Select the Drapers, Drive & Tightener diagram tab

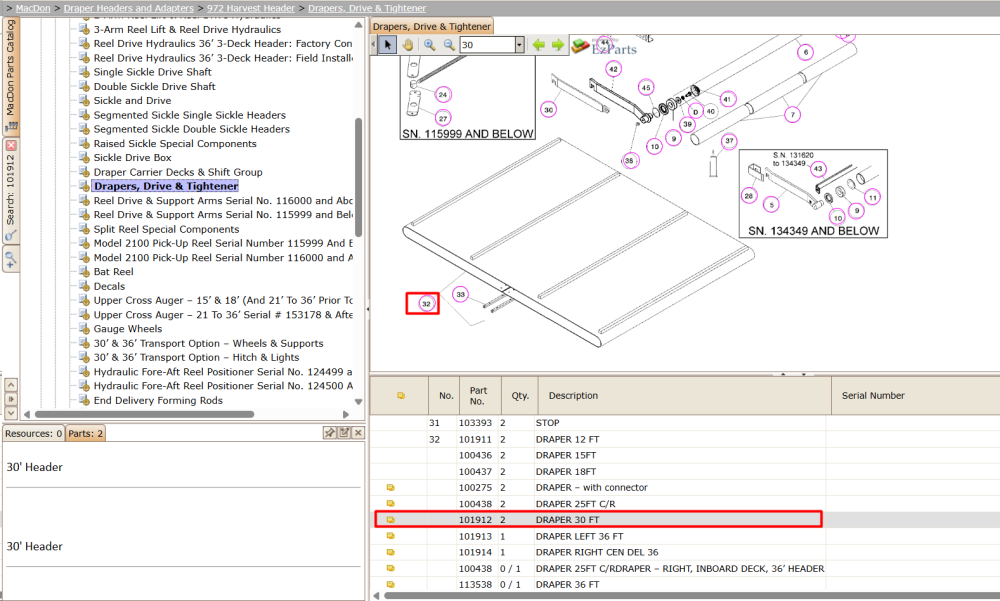432,26
